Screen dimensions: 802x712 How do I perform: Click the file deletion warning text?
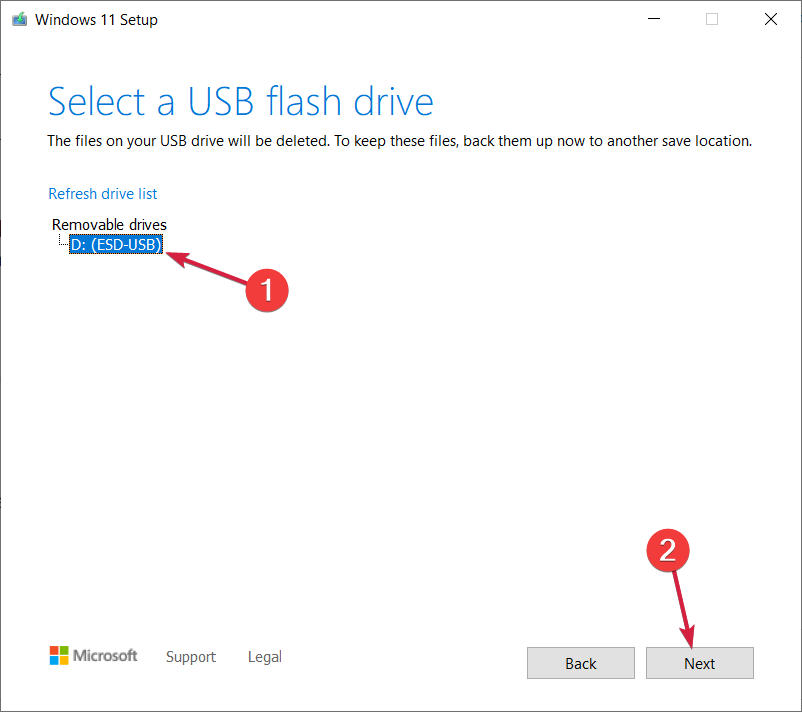(x=398, y=140)
